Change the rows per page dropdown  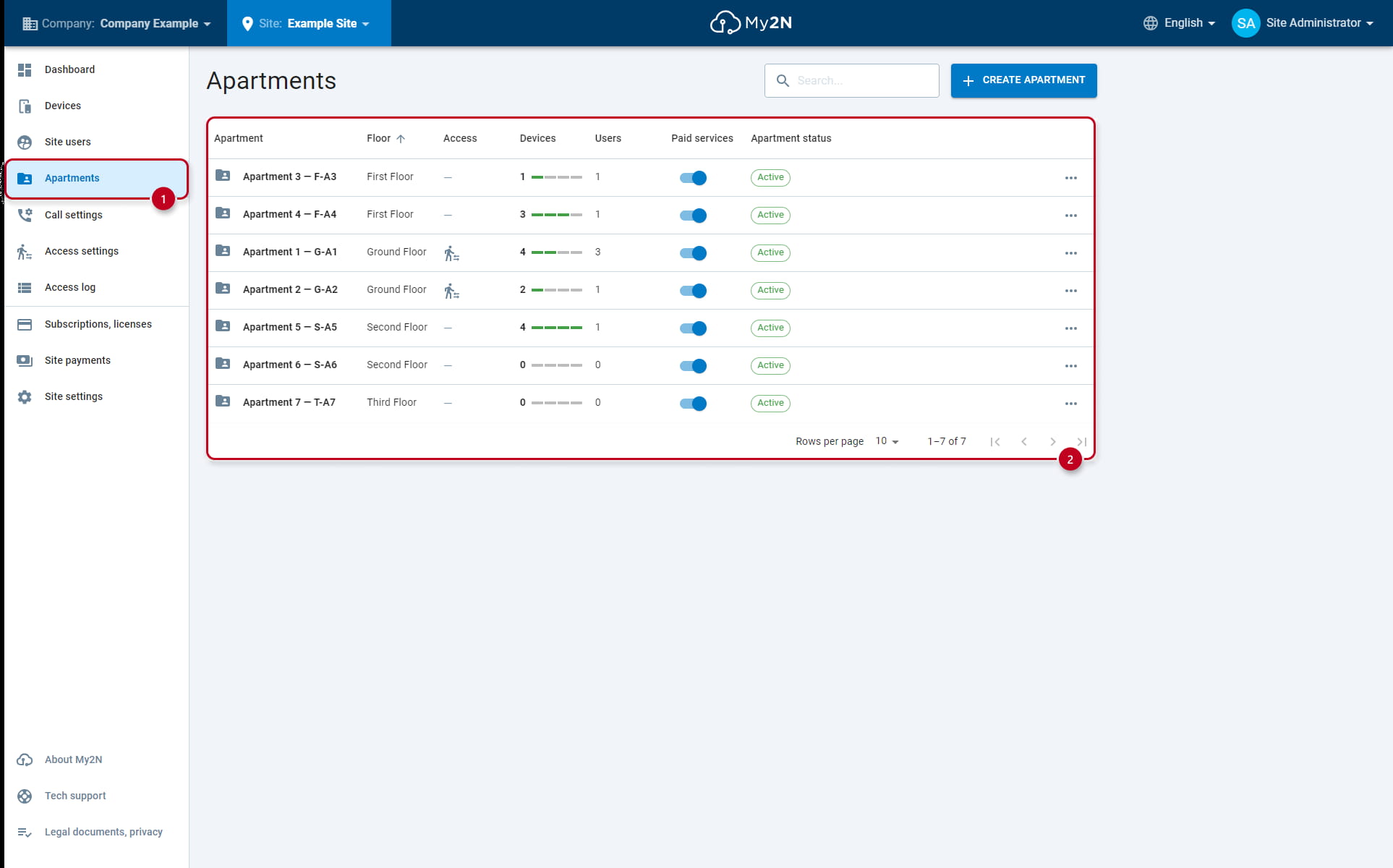coord(887,441)
